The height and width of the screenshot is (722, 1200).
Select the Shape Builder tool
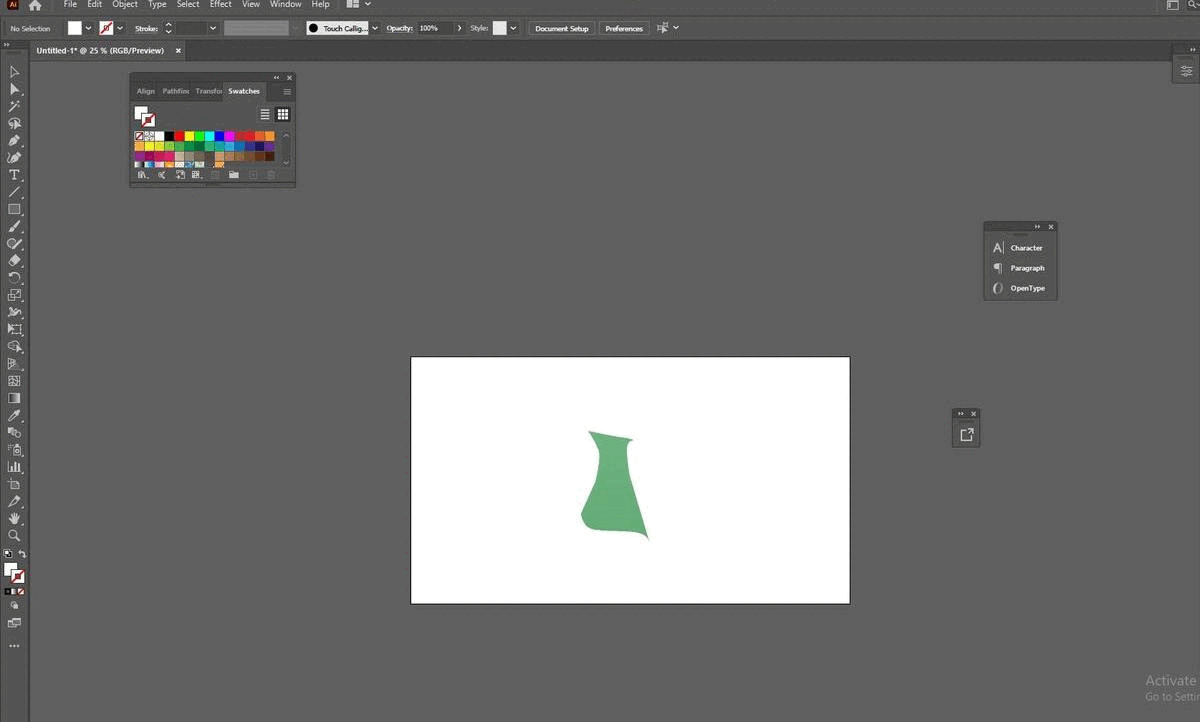click(14, 346)
